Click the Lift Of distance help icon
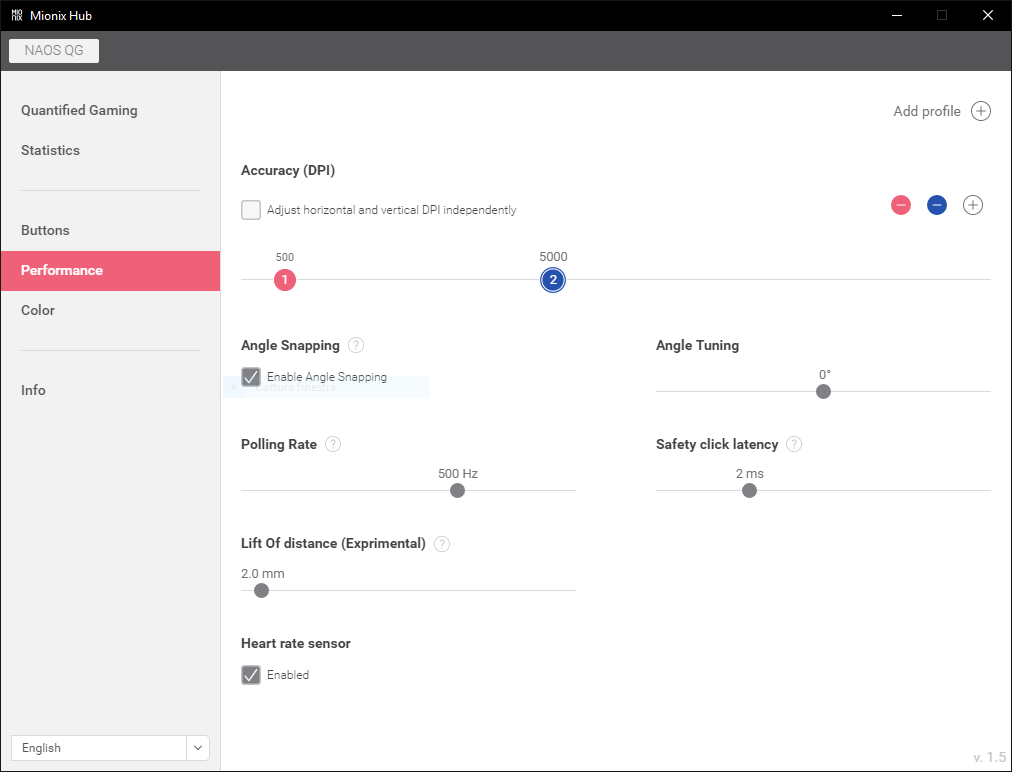Viewport: 1012px width, 772px height. [x=442, y=544]
